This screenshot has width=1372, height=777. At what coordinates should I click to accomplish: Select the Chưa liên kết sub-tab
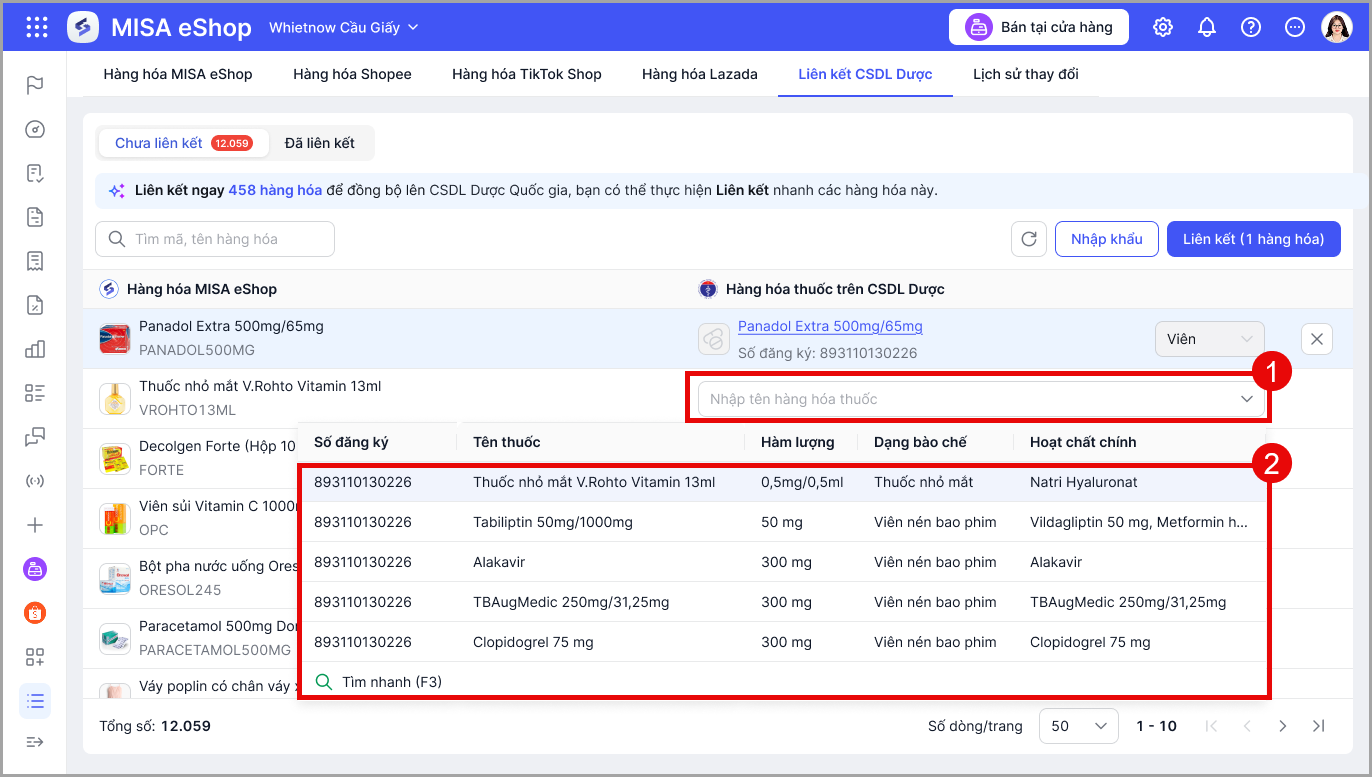click(183, 143)
